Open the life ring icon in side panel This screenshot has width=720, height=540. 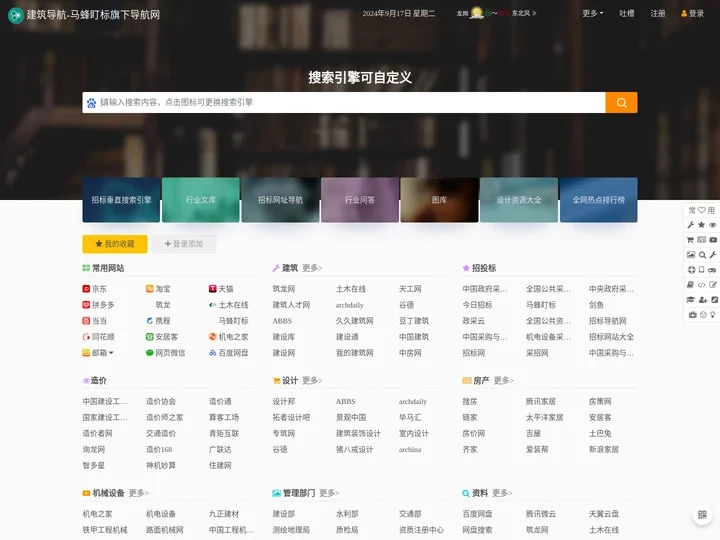(x=692, y=270)
